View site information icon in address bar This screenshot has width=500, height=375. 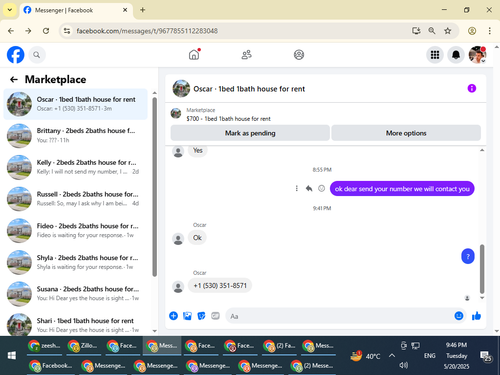pyautogui.click(x=67, y=31)
